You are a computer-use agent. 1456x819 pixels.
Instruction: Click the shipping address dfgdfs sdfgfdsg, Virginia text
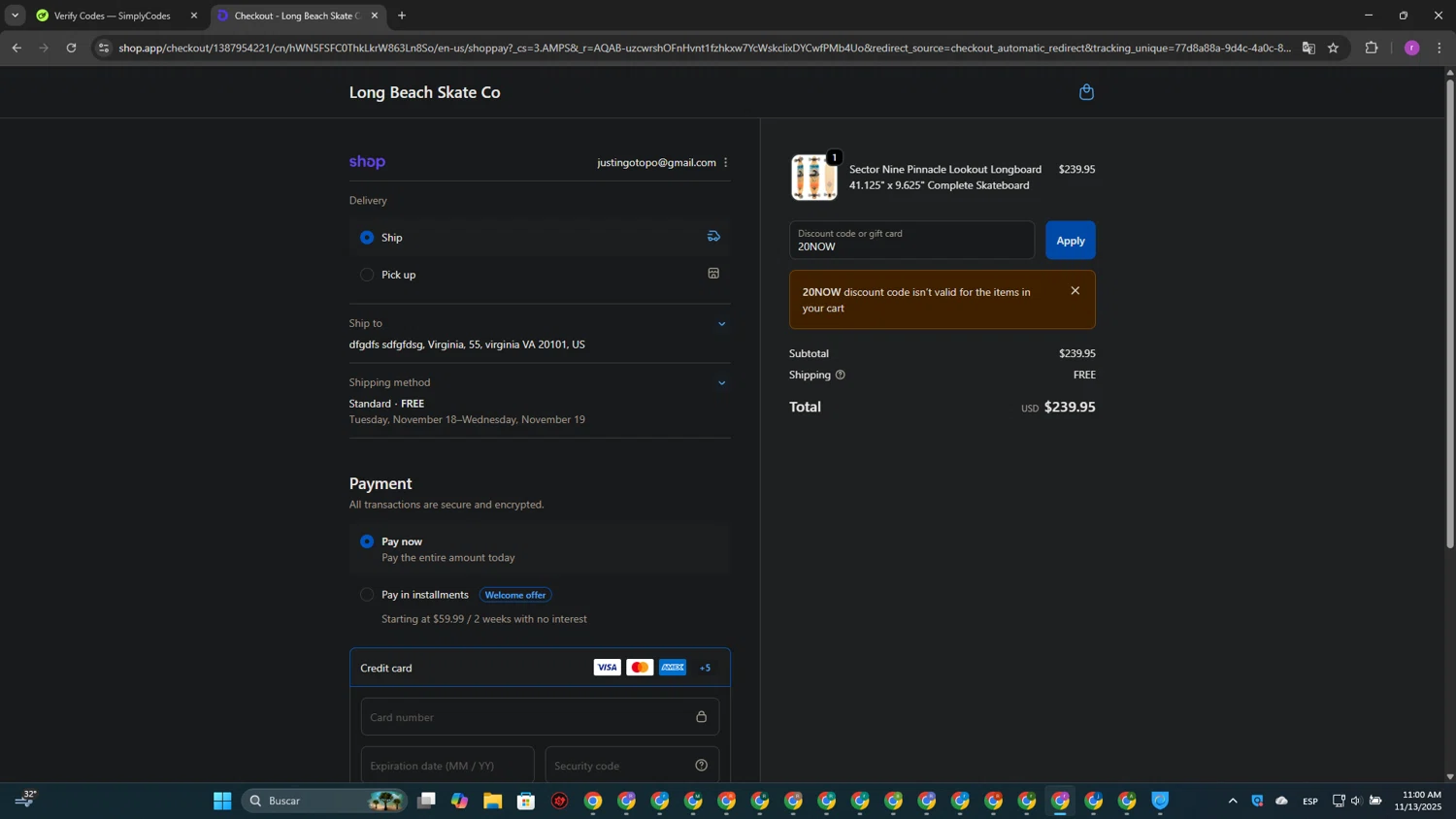(x=467, y=344)
